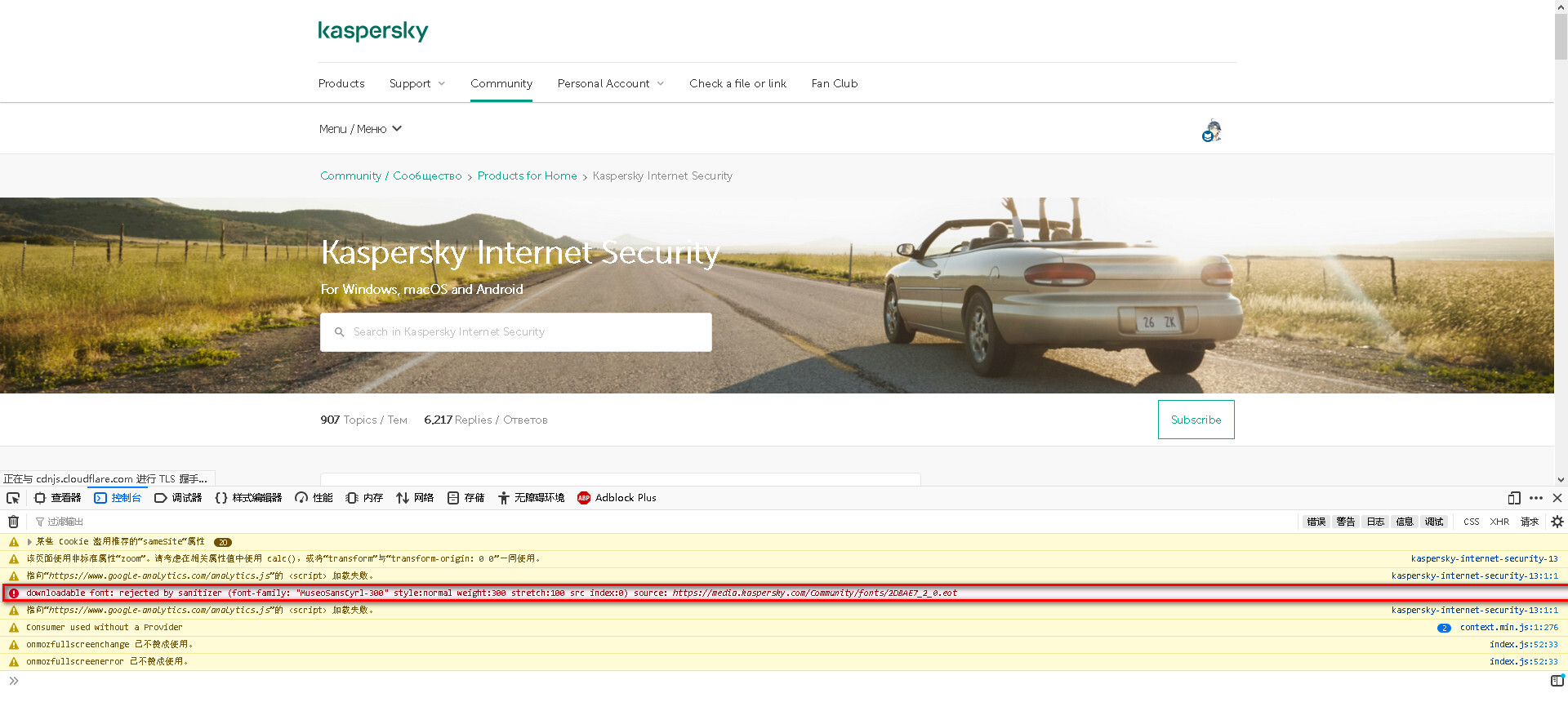Open DevTools three-dot options menu

pyautogui.click(x=1536, y=498)
